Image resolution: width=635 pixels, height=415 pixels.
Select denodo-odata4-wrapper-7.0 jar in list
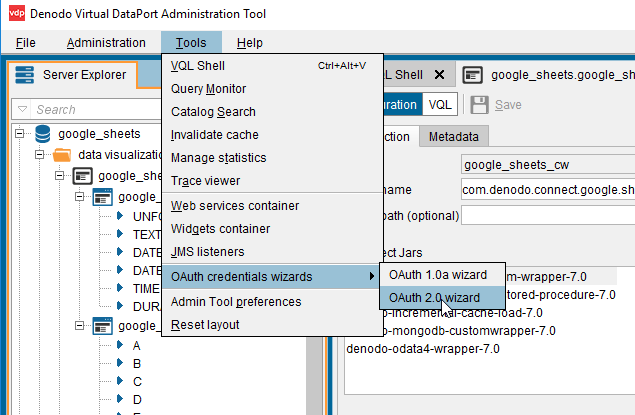click(x=423, y=349)
